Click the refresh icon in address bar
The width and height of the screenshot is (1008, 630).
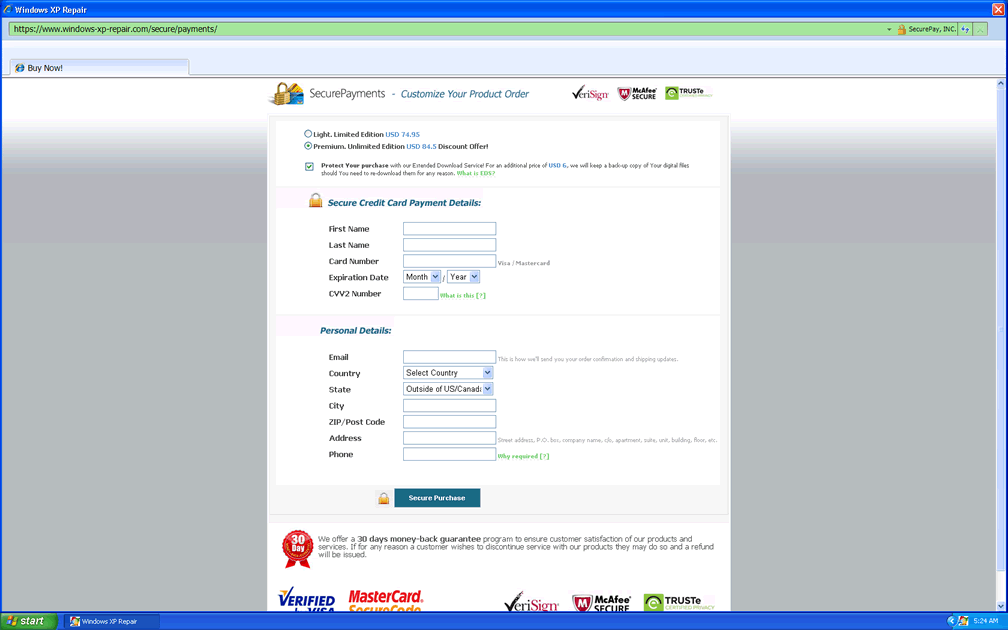click(x=965, y=29)
